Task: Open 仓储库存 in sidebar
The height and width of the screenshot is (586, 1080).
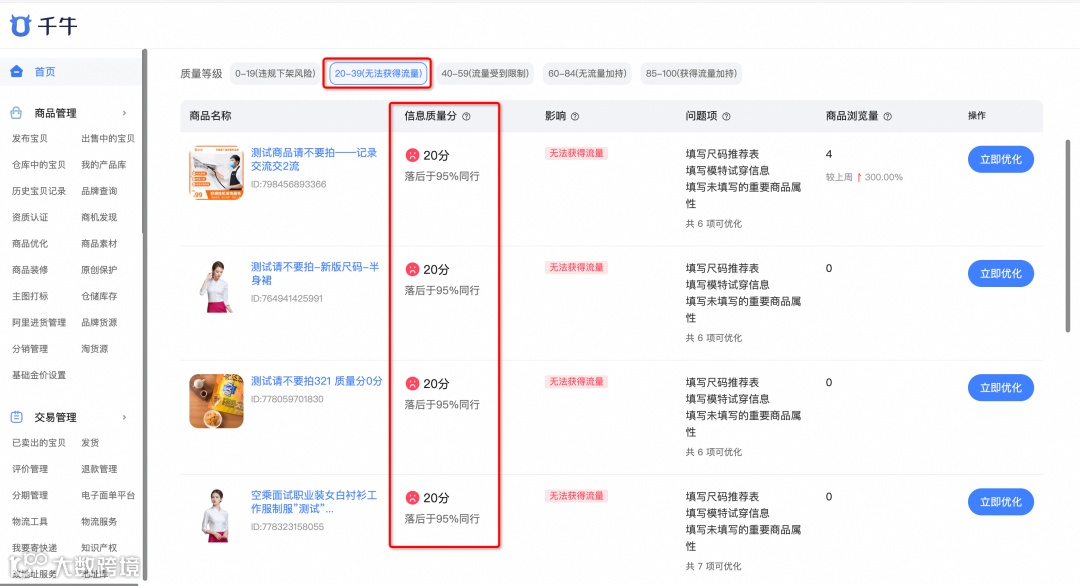Action: coord(99,296)
